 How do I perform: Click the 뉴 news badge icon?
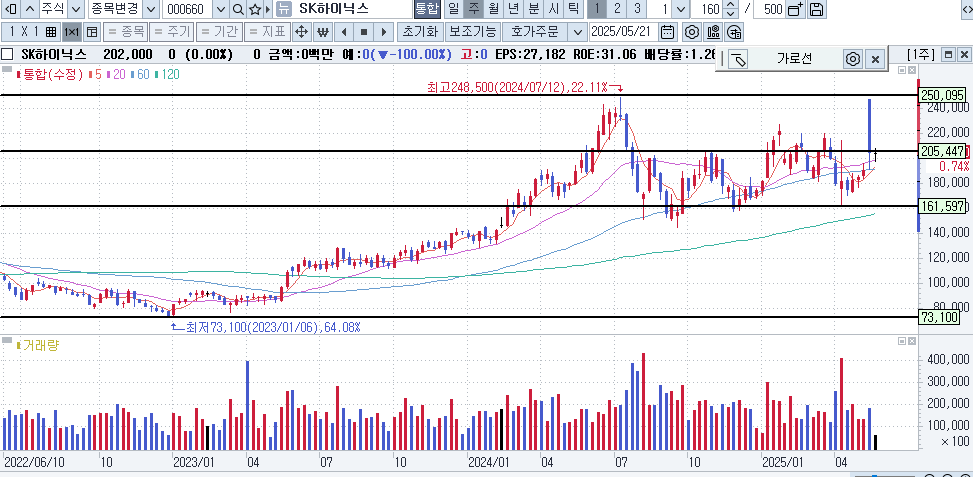point(283,9)
